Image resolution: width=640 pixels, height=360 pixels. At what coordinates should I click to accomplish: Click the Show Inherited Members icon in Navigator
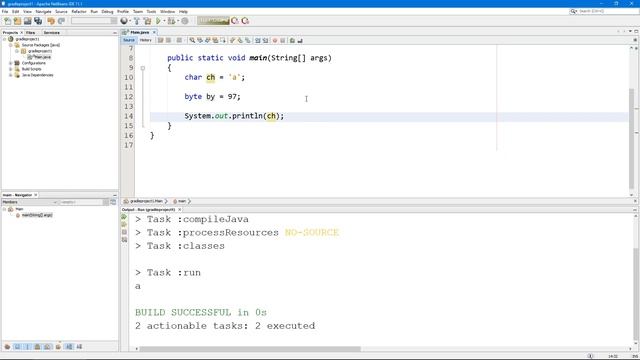[x=7, y=347]
